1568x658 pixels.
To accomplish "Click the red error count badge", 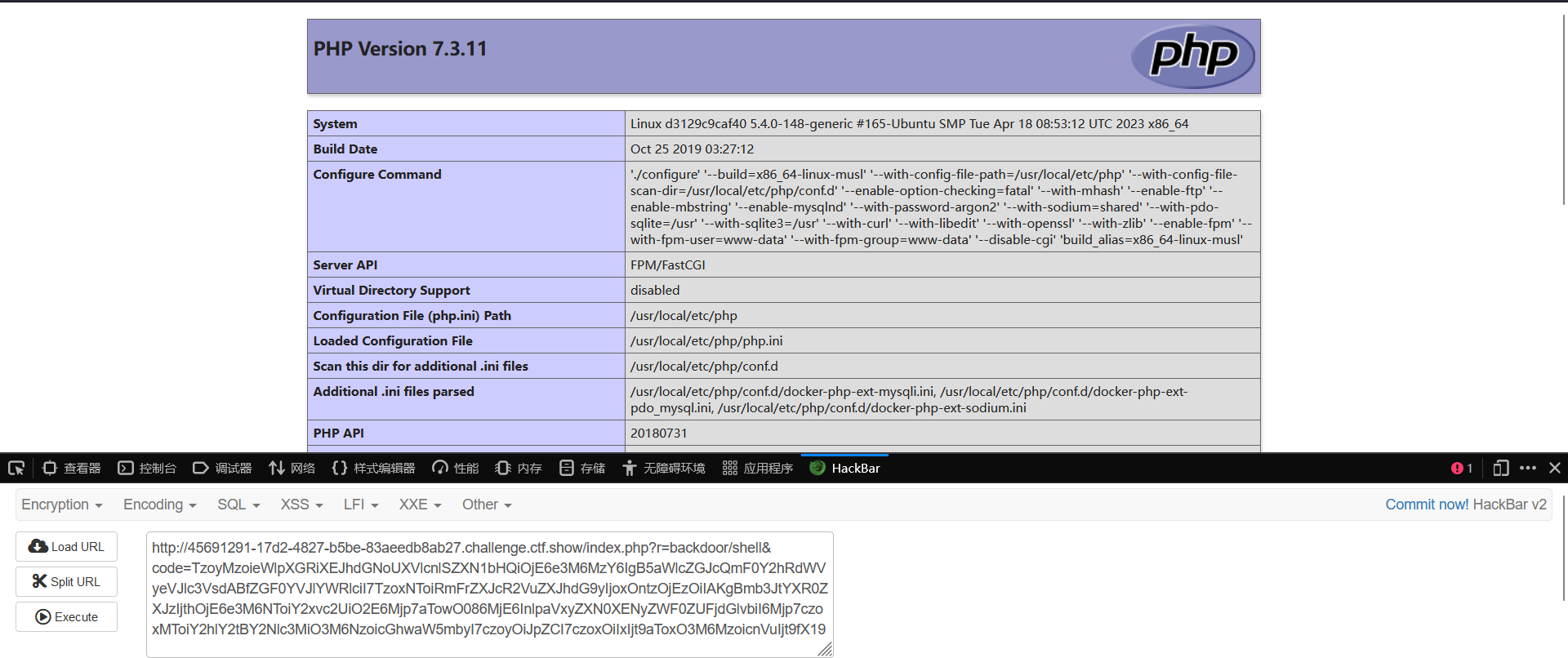I will coord(1462,468).
